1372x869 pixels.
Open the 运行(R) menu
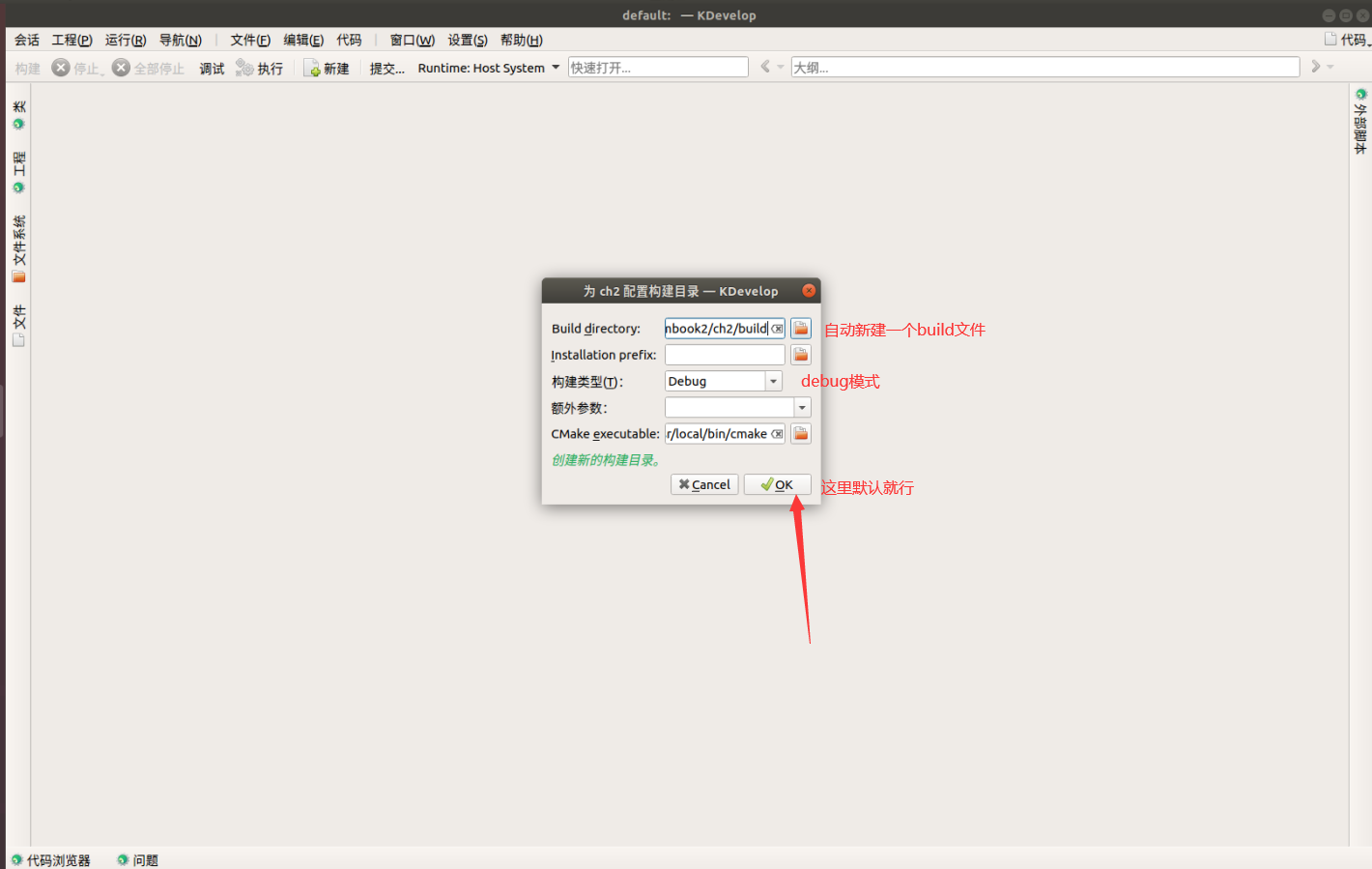coord(126,40)
